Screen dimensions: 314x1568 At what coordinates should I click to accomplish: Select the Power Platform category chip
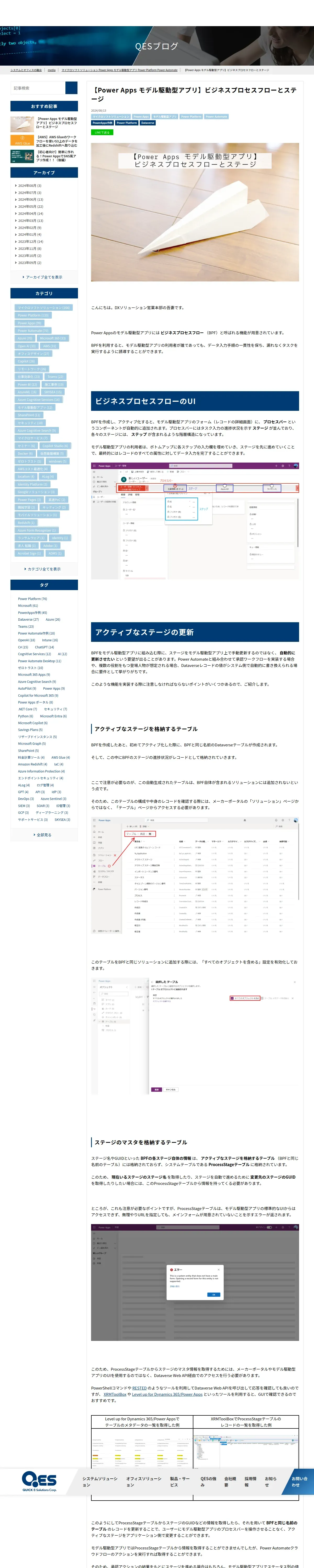pyautogui.click(x=33, y=315)
